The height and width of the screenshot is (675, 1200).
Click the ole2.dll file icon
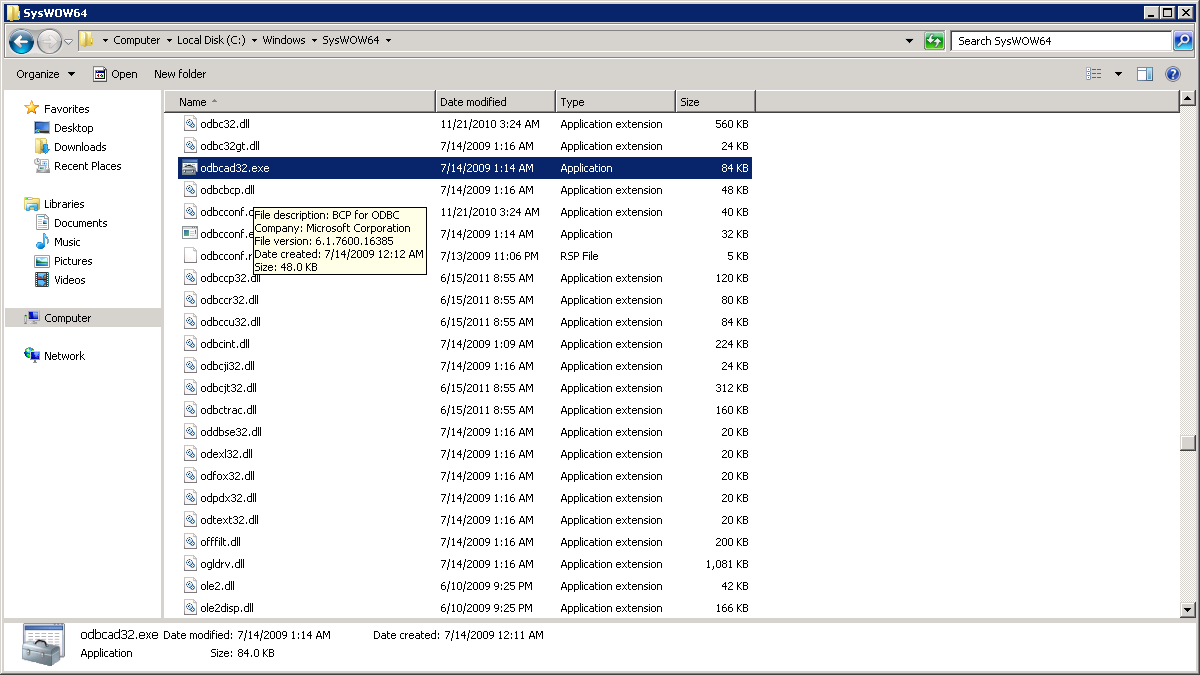pos(191,586)
